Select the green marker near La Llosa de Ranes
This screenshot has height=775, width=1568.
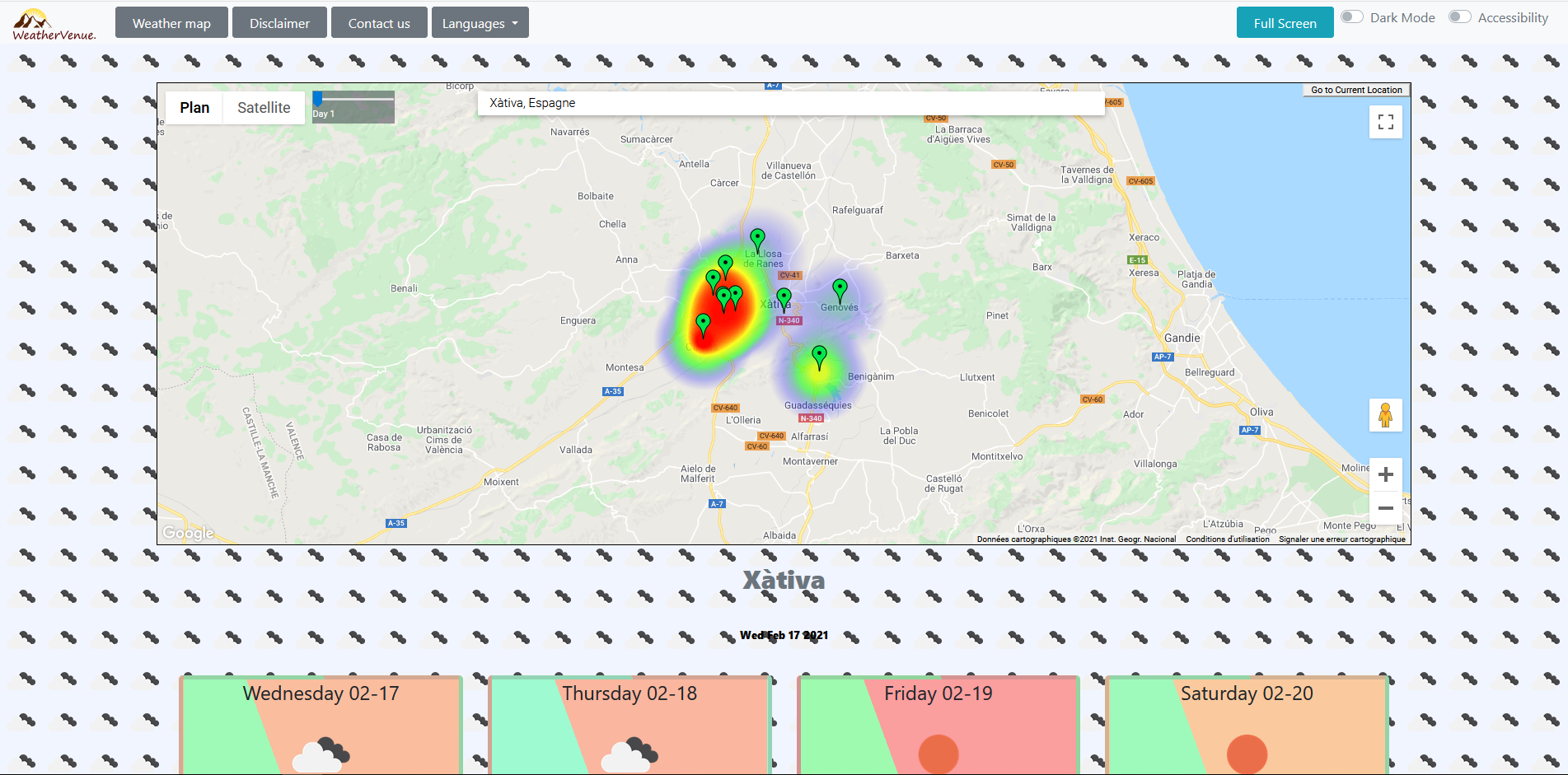tap(758, 241)
